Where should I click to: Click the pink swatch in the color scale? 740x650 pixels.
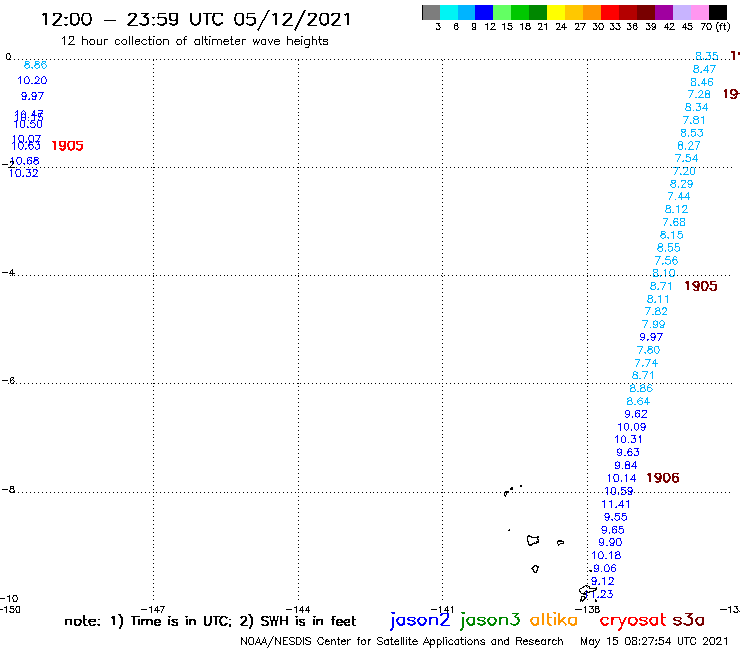tap(699, 12)
